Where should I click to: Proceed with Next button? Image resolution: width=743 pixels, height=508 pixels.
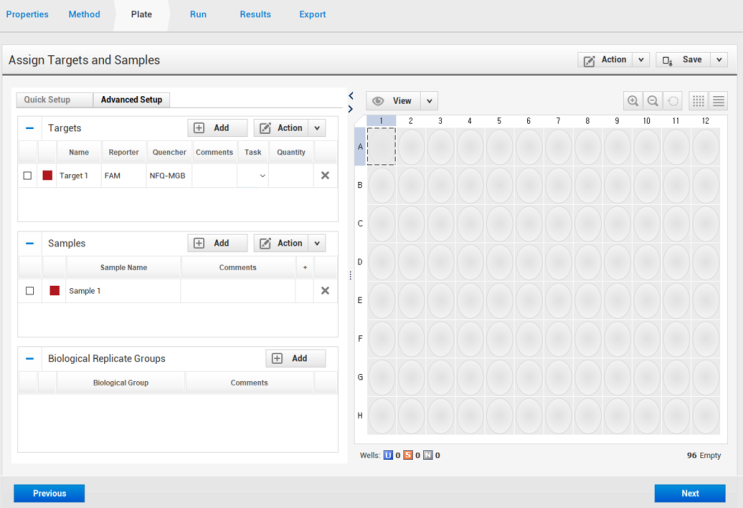[x=690, y=493]
